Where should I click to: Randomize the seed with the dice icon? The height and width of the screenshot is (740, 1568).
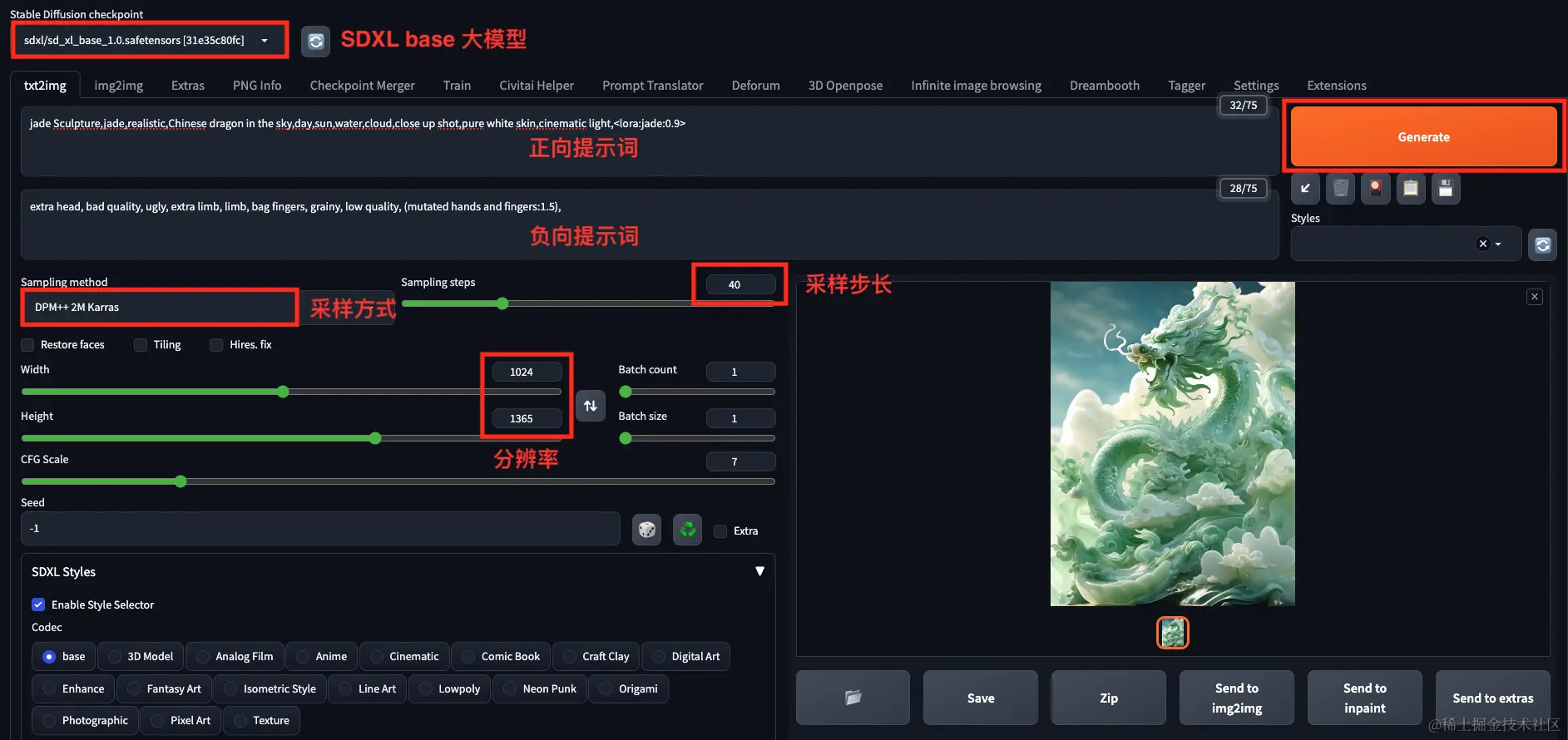(646, 530)
